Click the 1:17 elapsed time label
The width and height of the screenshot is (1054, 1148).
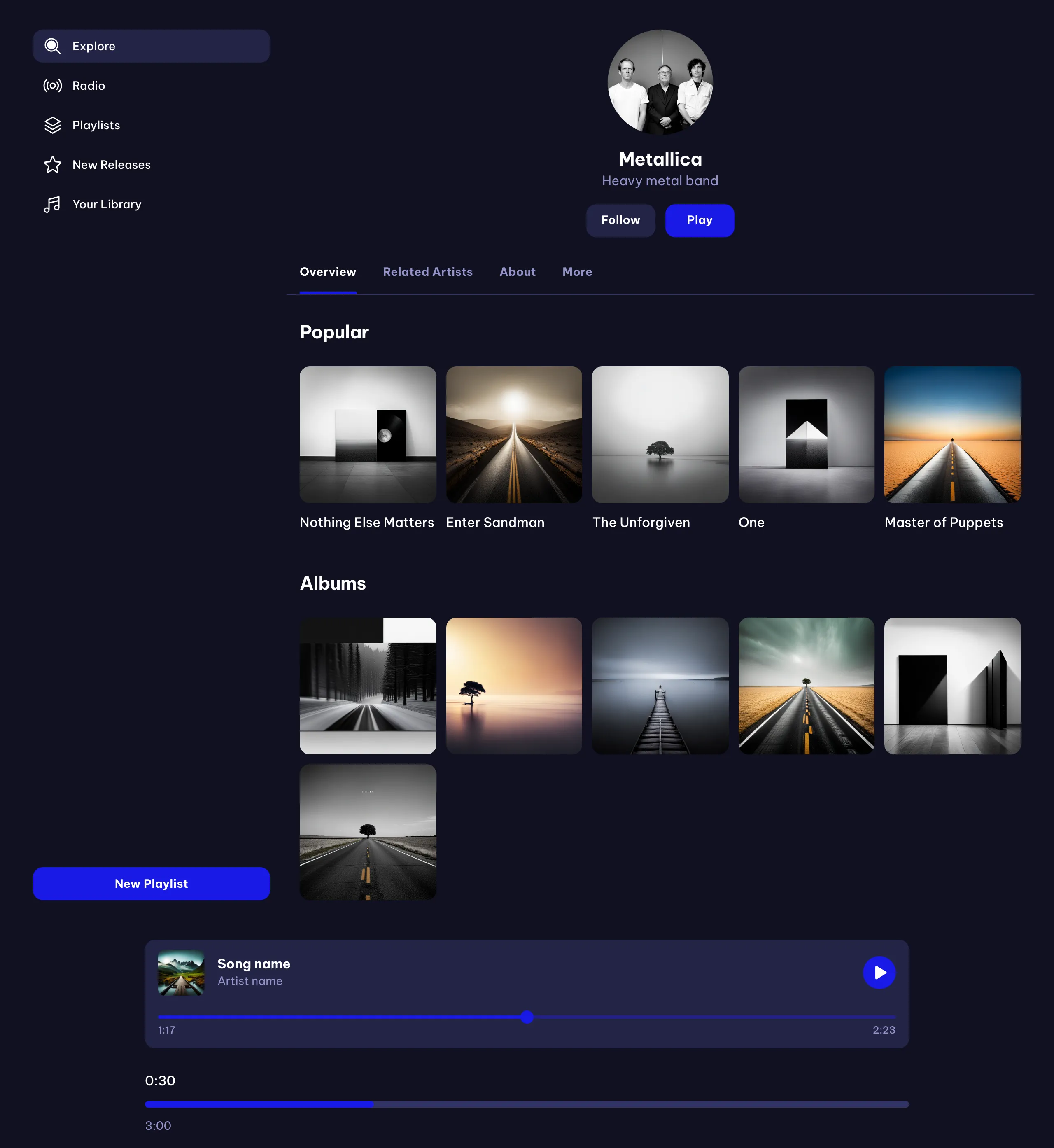point(167,1030)
